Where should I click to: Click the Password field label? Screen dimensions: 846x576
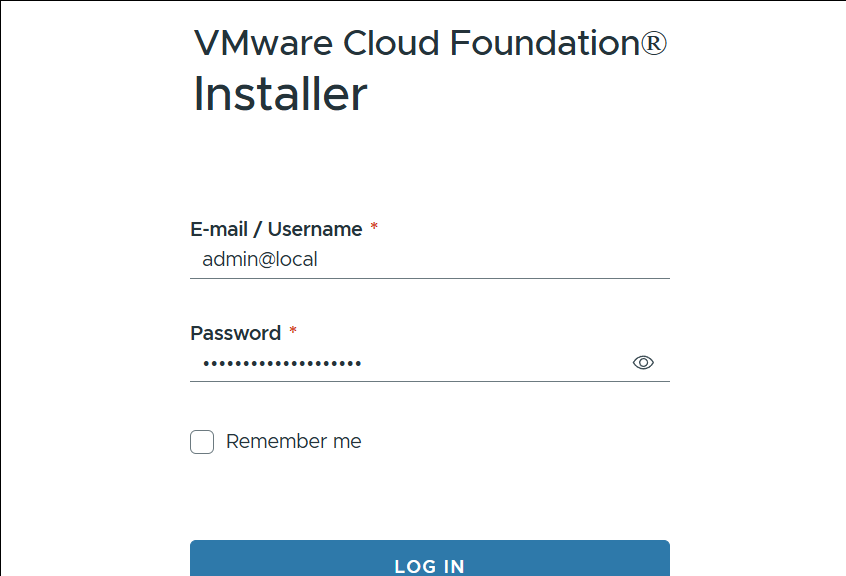pyautogui.click(x=235, y=333)
